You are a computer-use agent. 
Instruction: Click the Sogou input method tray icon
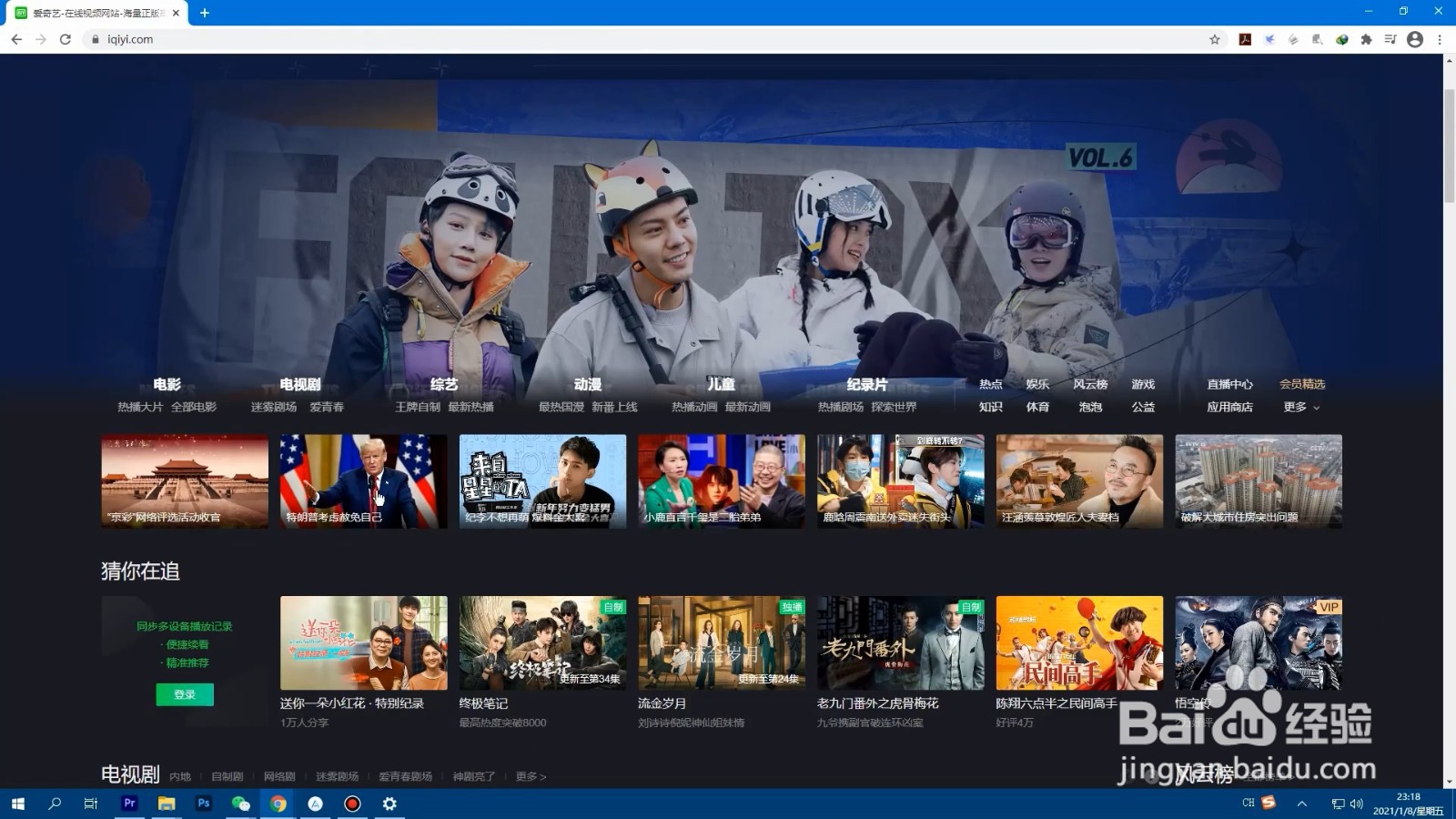(x=1269, y=803)
